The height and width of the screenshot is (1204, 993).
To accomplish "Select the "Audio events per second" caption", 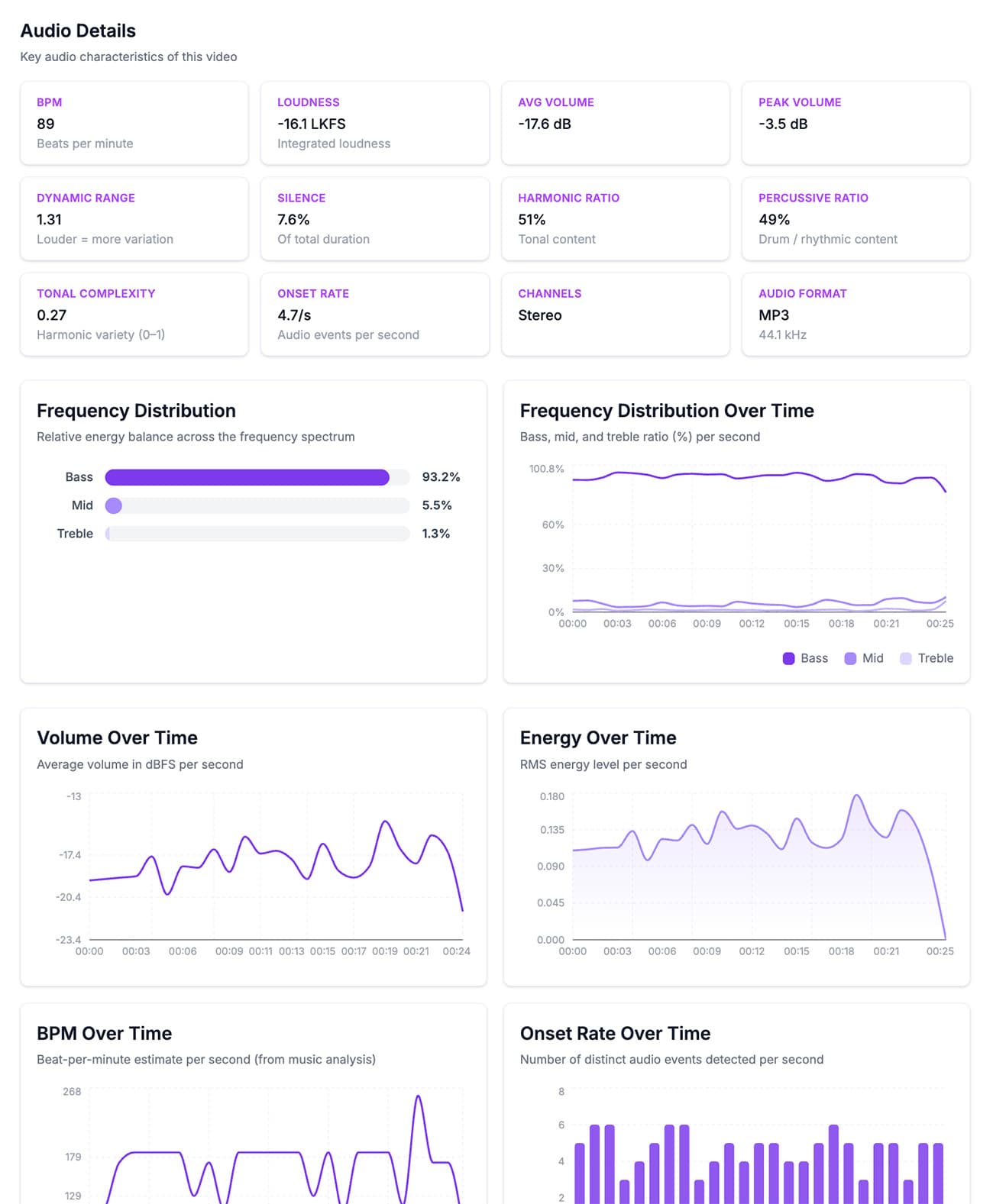I will pyautogui.click(x=348, y=334).
